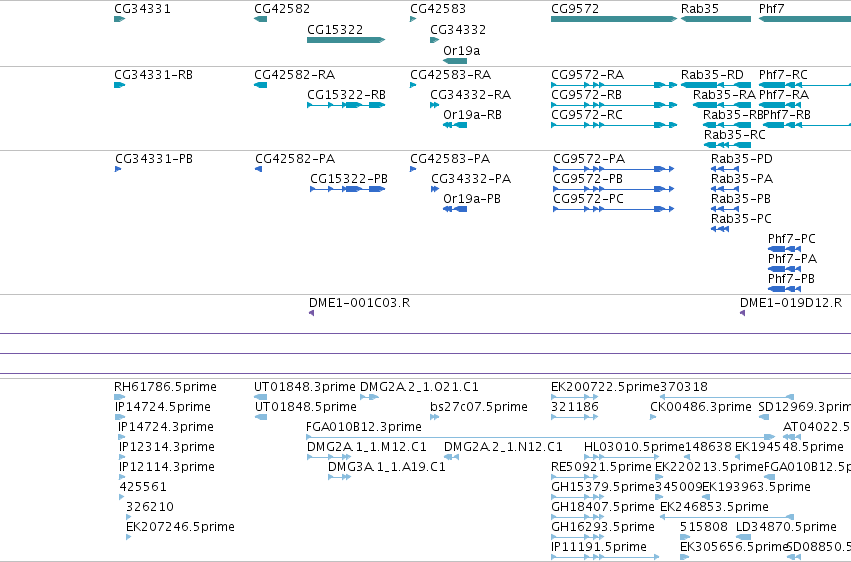Click the CG34332 gene label
Screen dimensions: 851x562
point(458,30)
